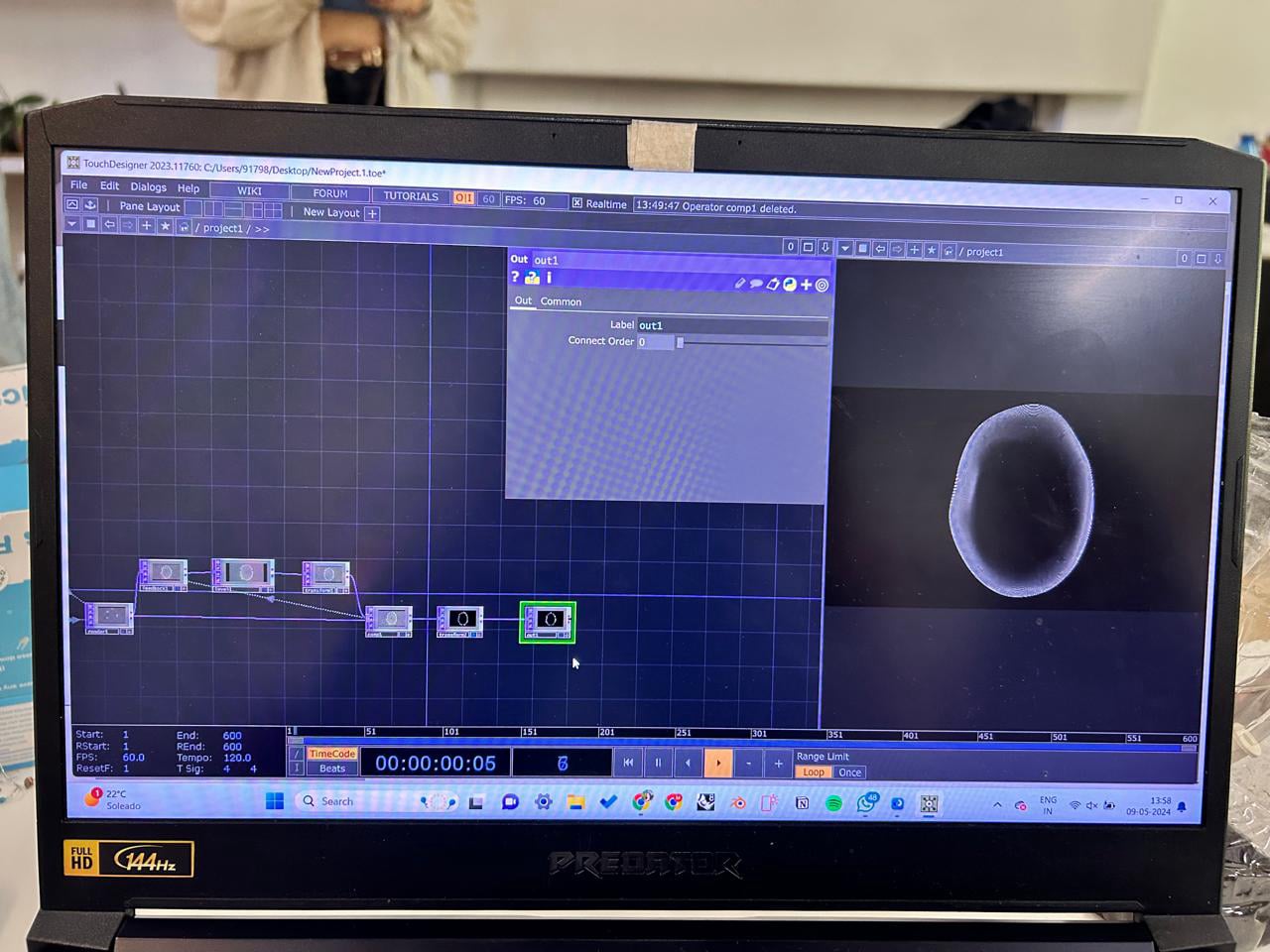Enable Loop range limit
Image resolution: width=1270 pixels, height=952 pixels.
tap(814, 772)
